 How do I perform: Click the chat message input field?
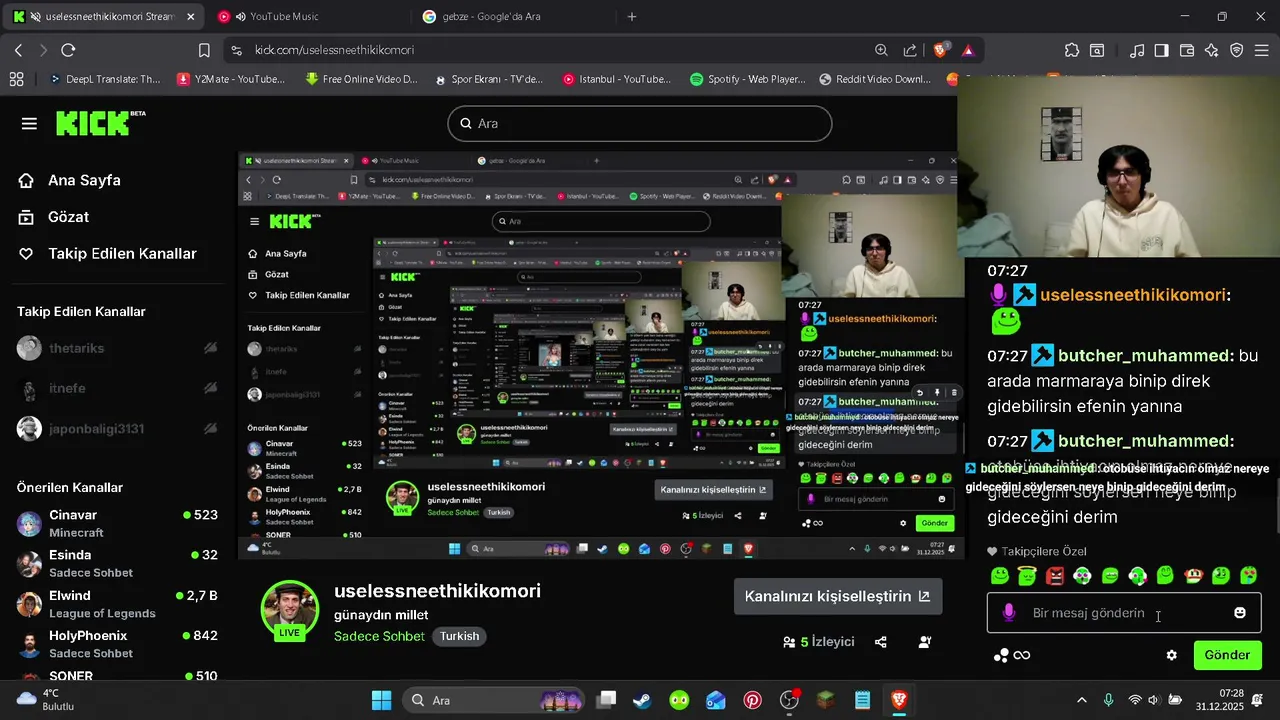coord(1124,613)
